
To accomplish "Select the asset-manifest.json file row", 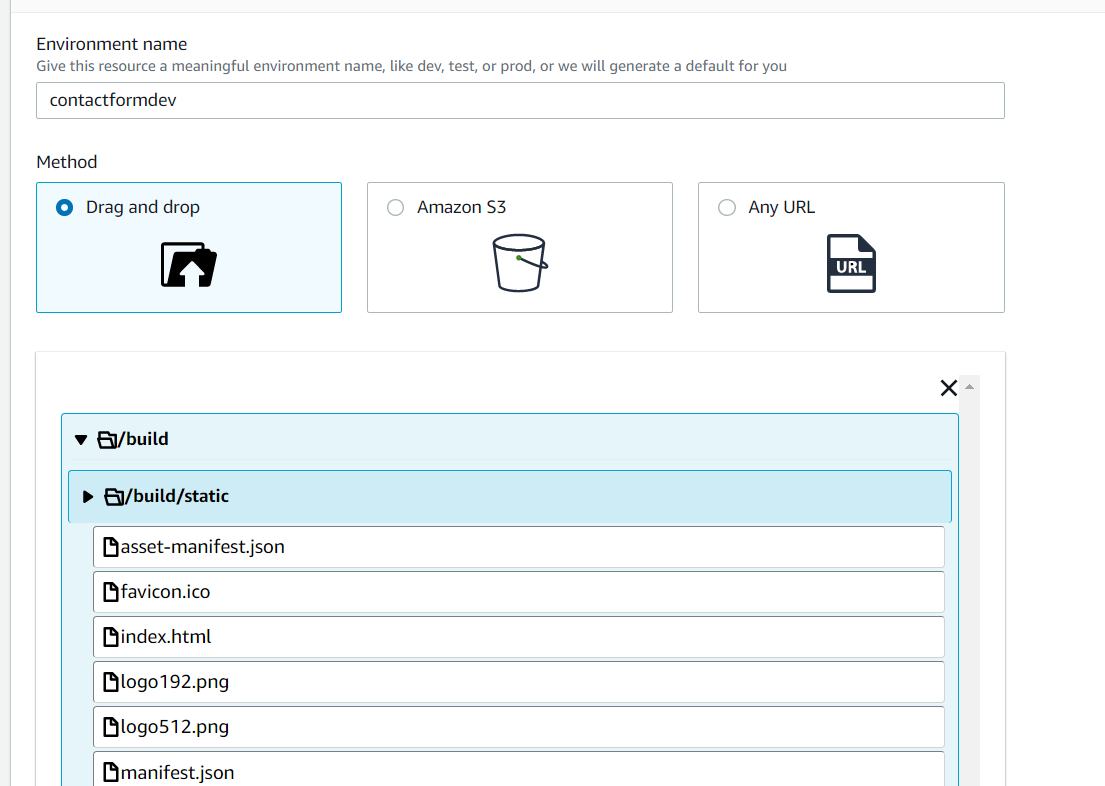I will coord(519,547).
